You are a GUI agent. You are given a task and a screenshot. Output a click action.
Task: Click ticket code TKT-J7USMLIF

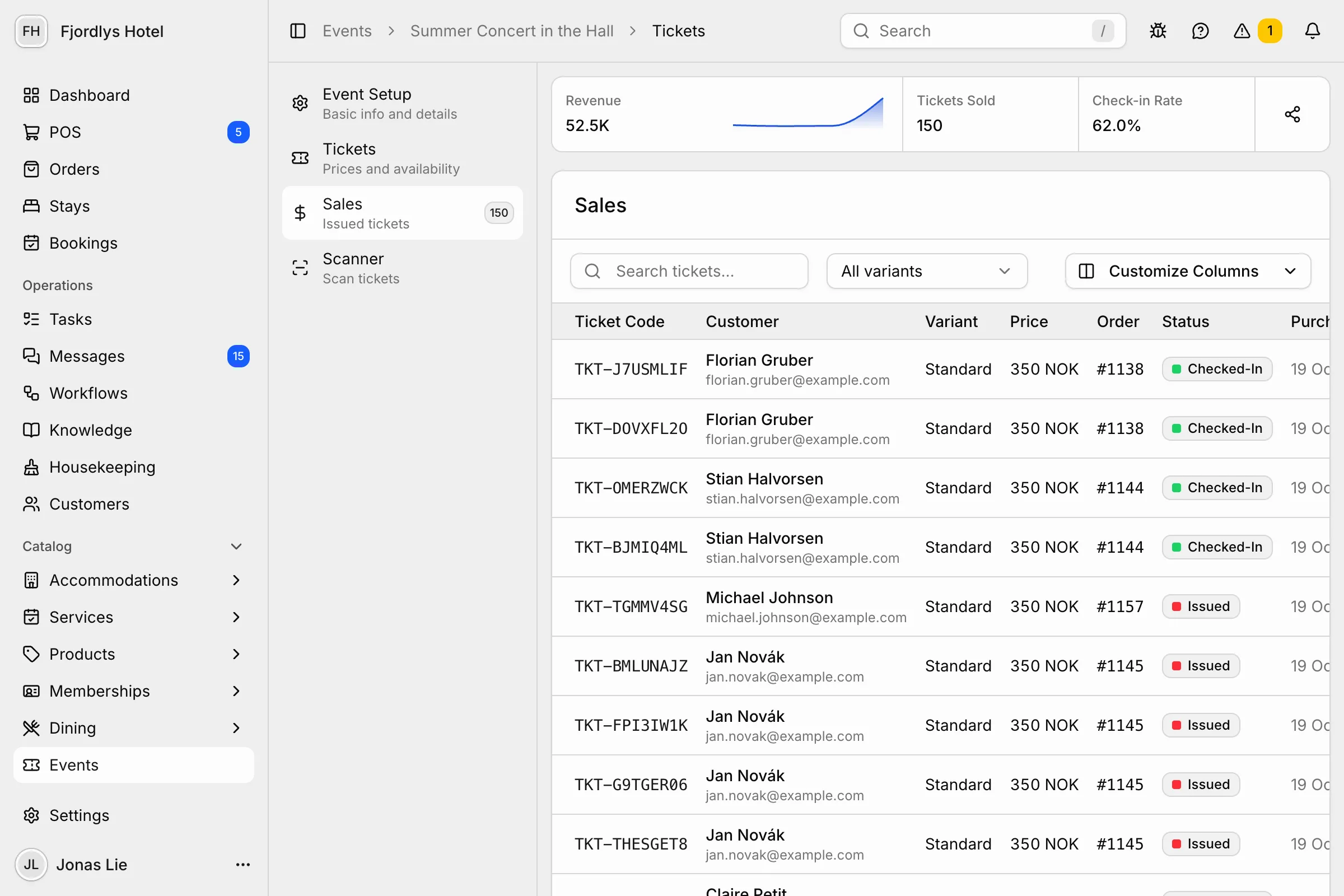(x=631, y=369)
